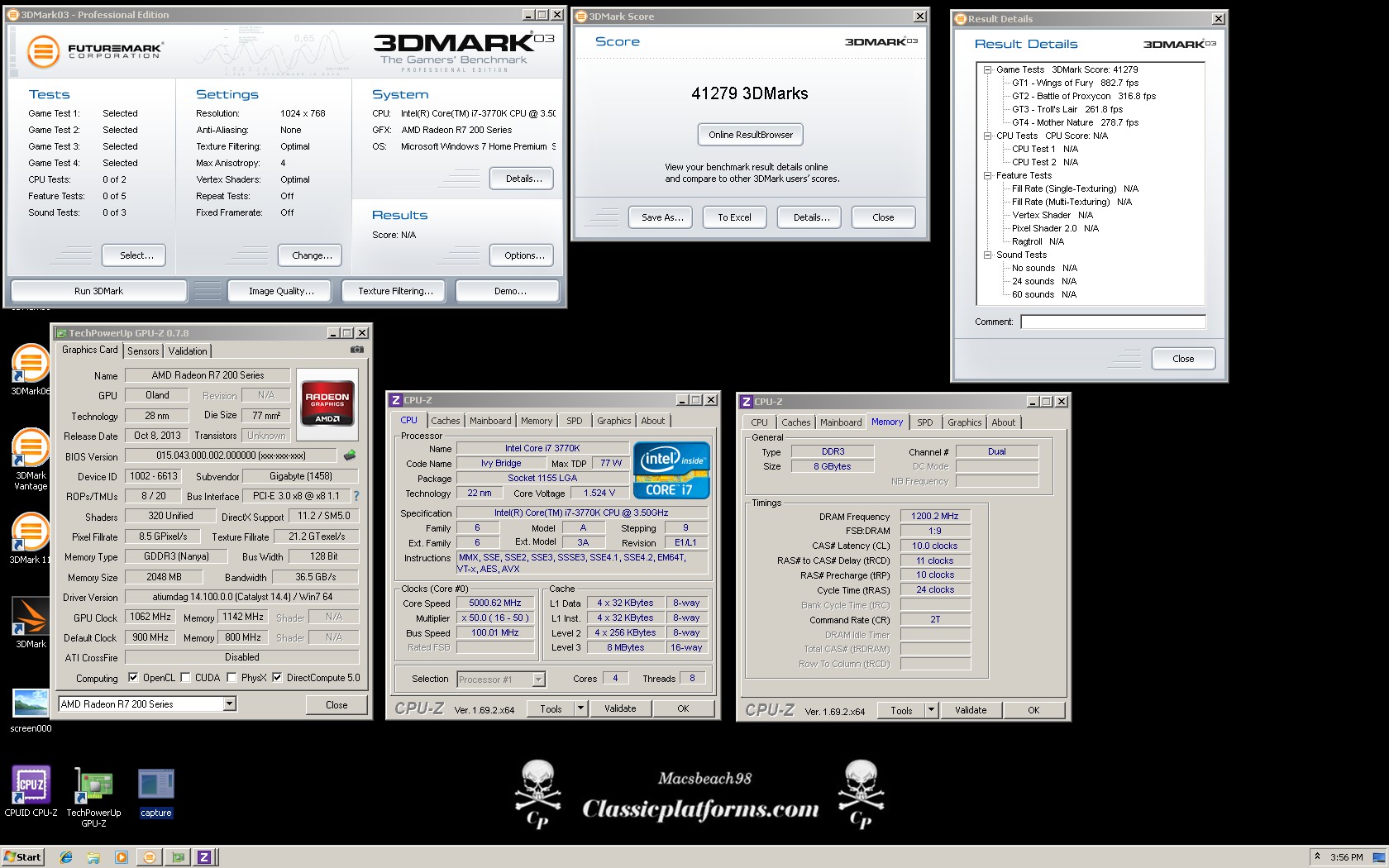Click the Intel Core i7 logo in CPU-Z
The width and height of the screenshot is (1389, 868).
tap(671, 470)
